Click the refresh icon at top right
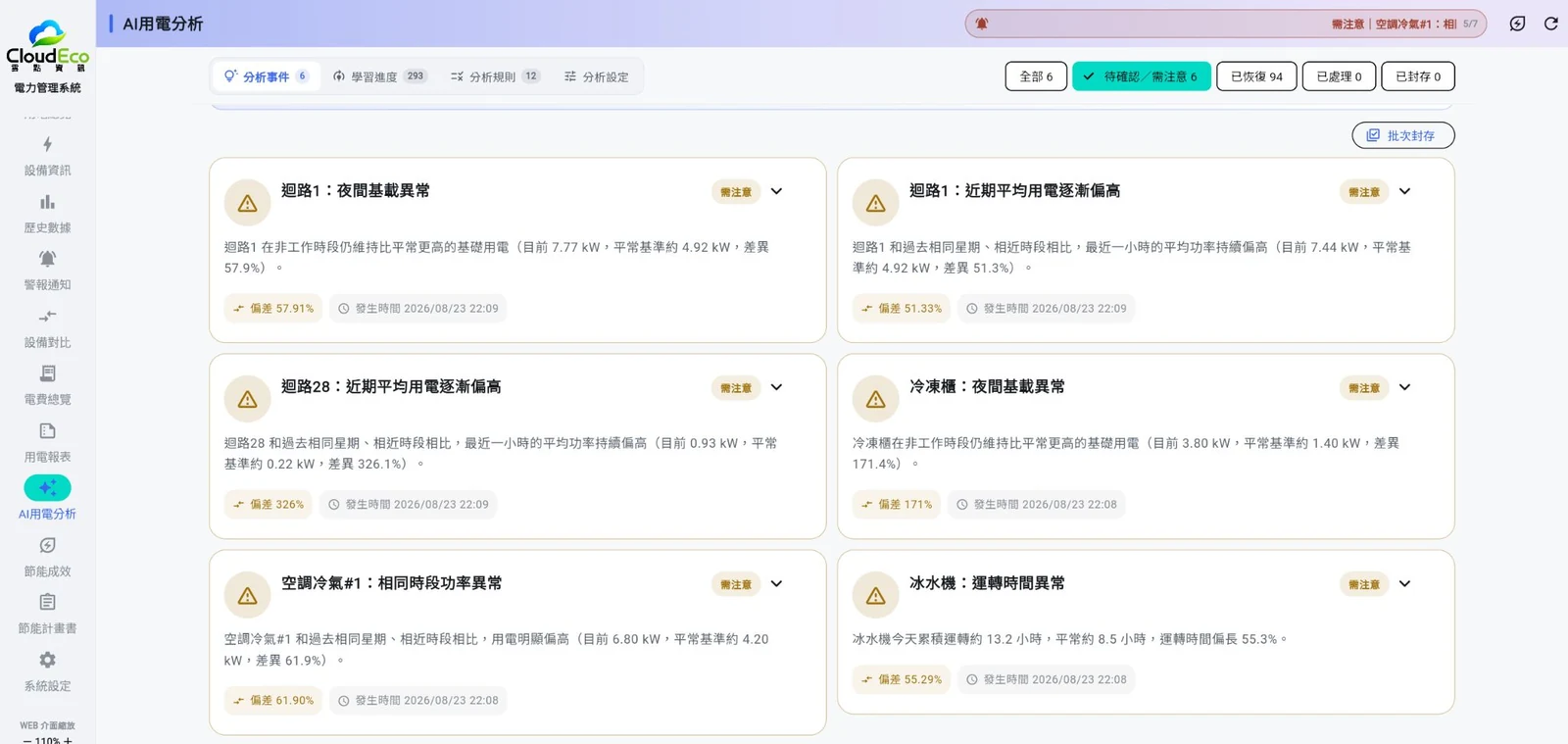1568x744 pixels. tap(1550, 24)
